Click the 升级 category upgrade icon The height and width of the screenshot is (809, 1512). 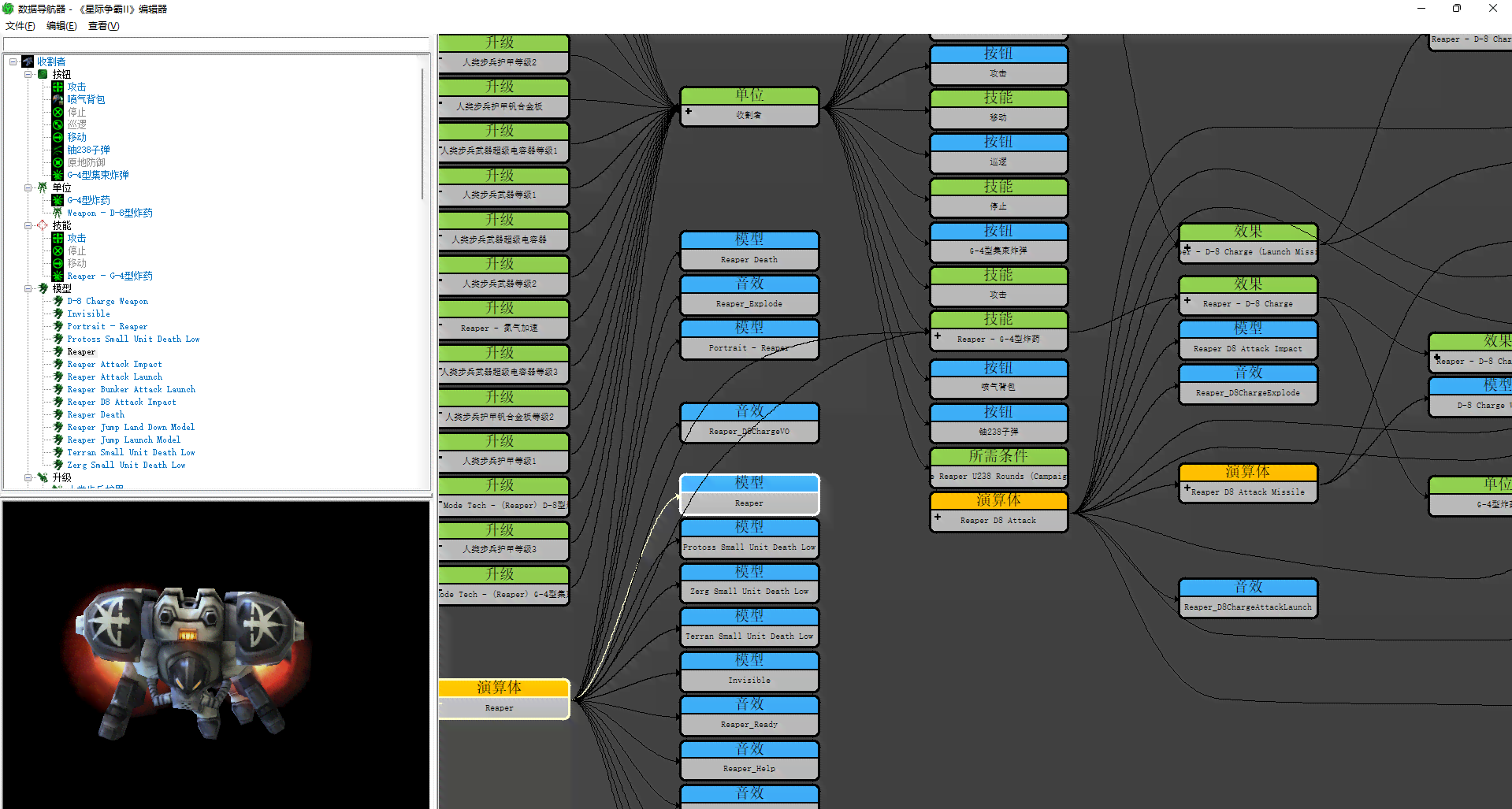[43, 477]
